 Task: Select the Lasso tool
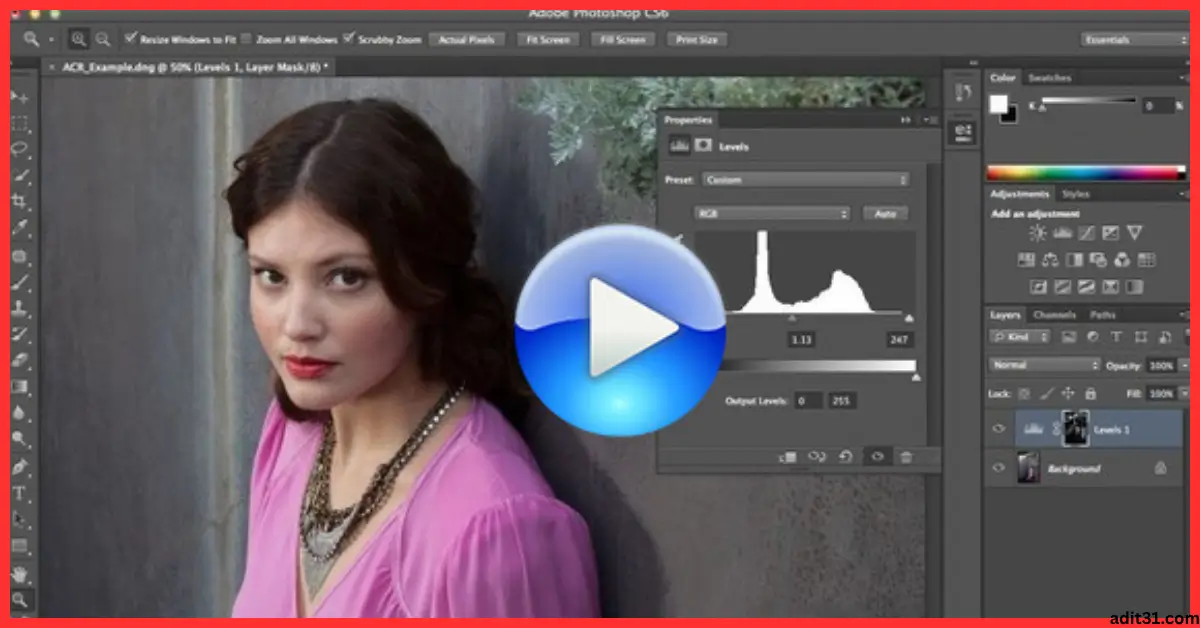tap(19, 150)
